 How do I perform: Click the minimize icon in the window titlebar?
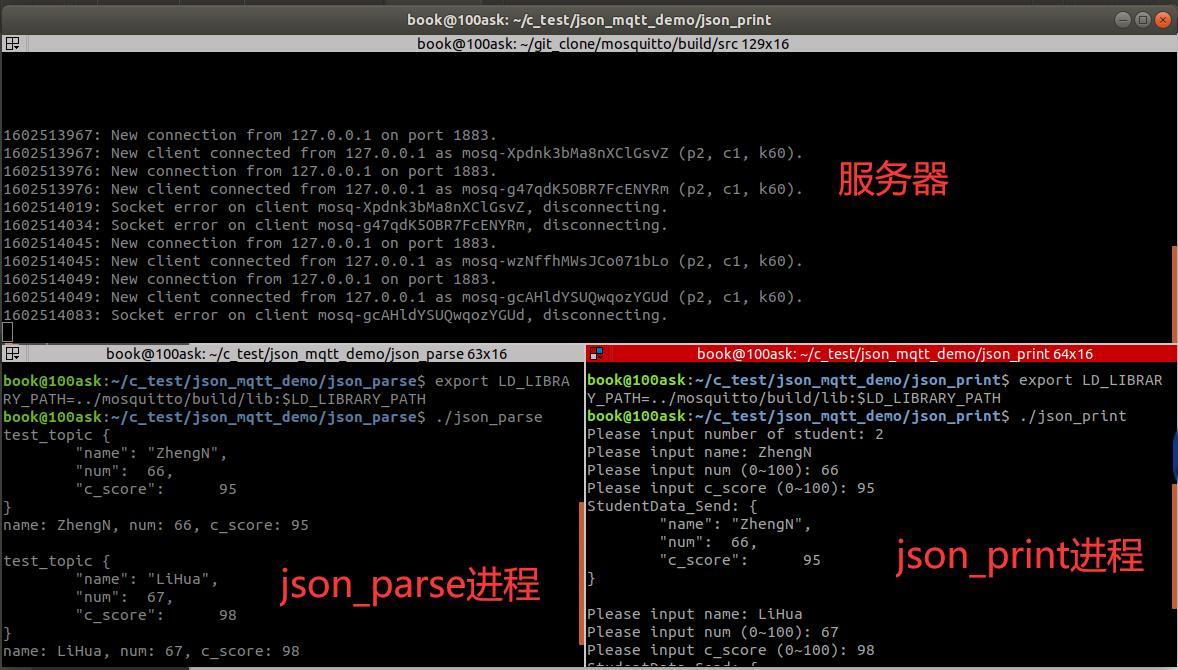pyautogui.click(x=1121, y=19)
